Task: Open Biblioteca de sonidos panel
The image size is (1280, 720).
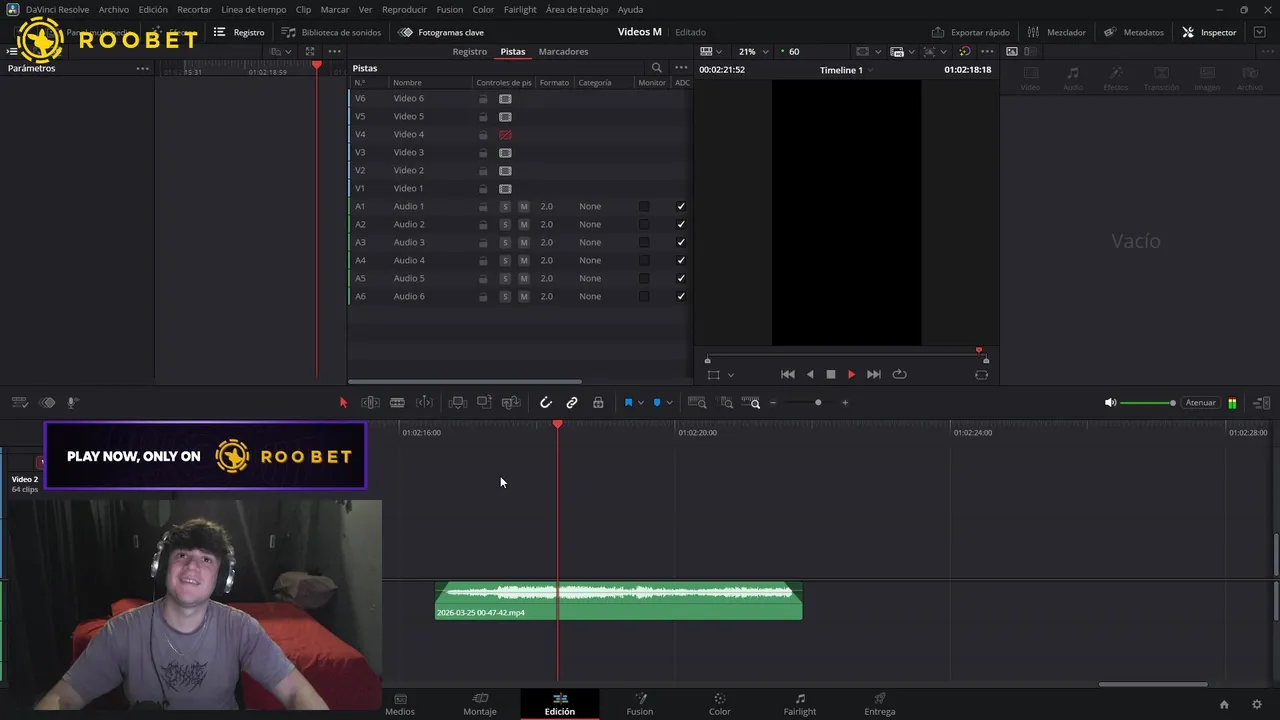Action: (x=331, y=32)
